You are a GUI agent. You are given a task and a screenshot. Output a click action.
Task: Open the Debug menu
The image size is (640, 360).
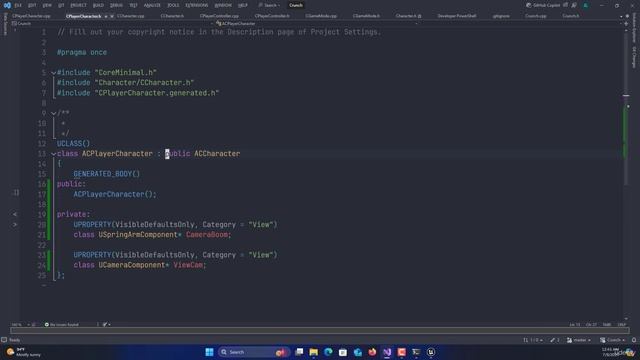click(x=116, y=5)
